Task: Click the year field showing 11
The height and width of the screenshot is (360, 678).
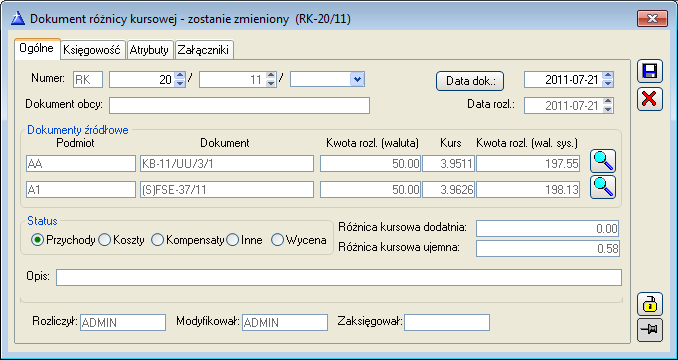Action: [x=232, y=80]
